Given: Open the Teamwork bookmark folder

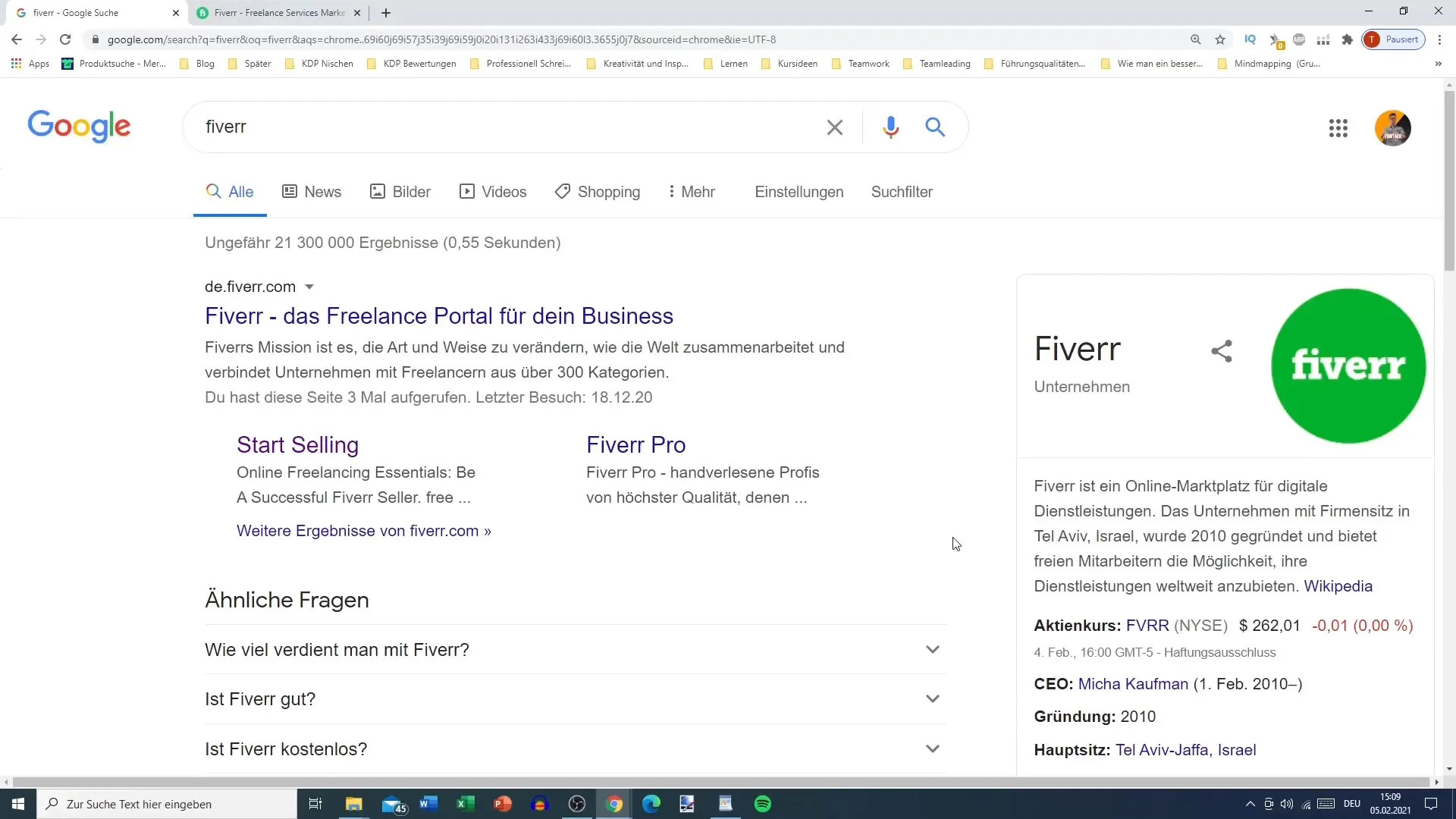Looking at the screenshot, I should [861, 64].
